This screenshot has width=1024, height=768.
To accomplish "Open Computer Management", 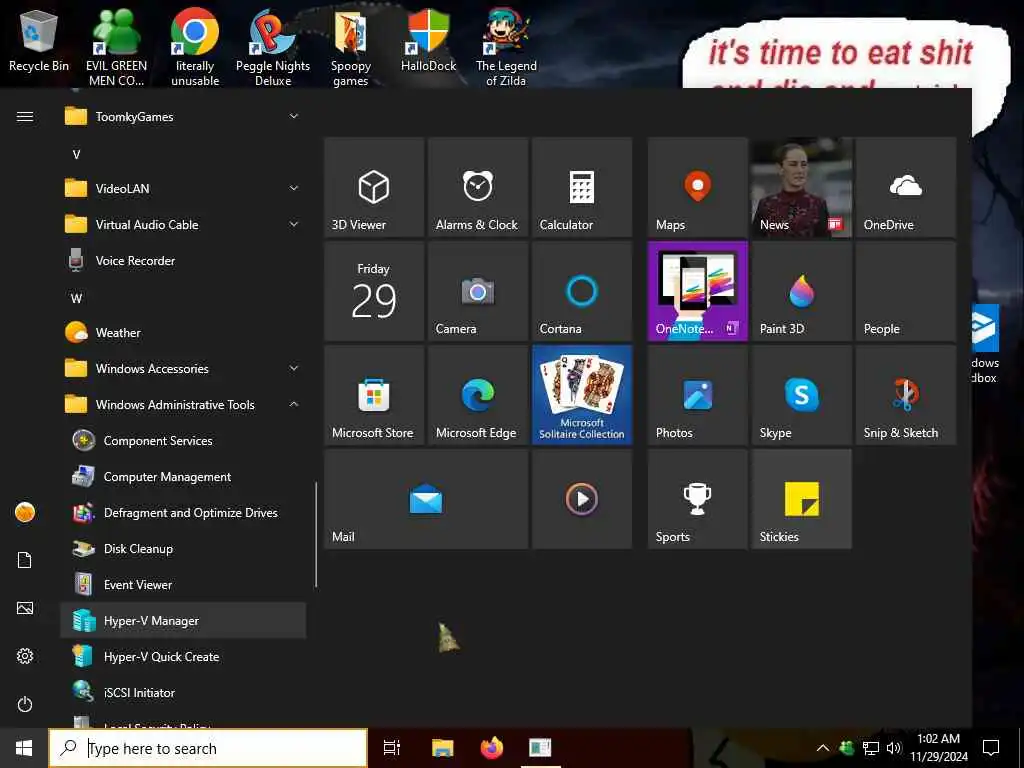I will [183, 477].
